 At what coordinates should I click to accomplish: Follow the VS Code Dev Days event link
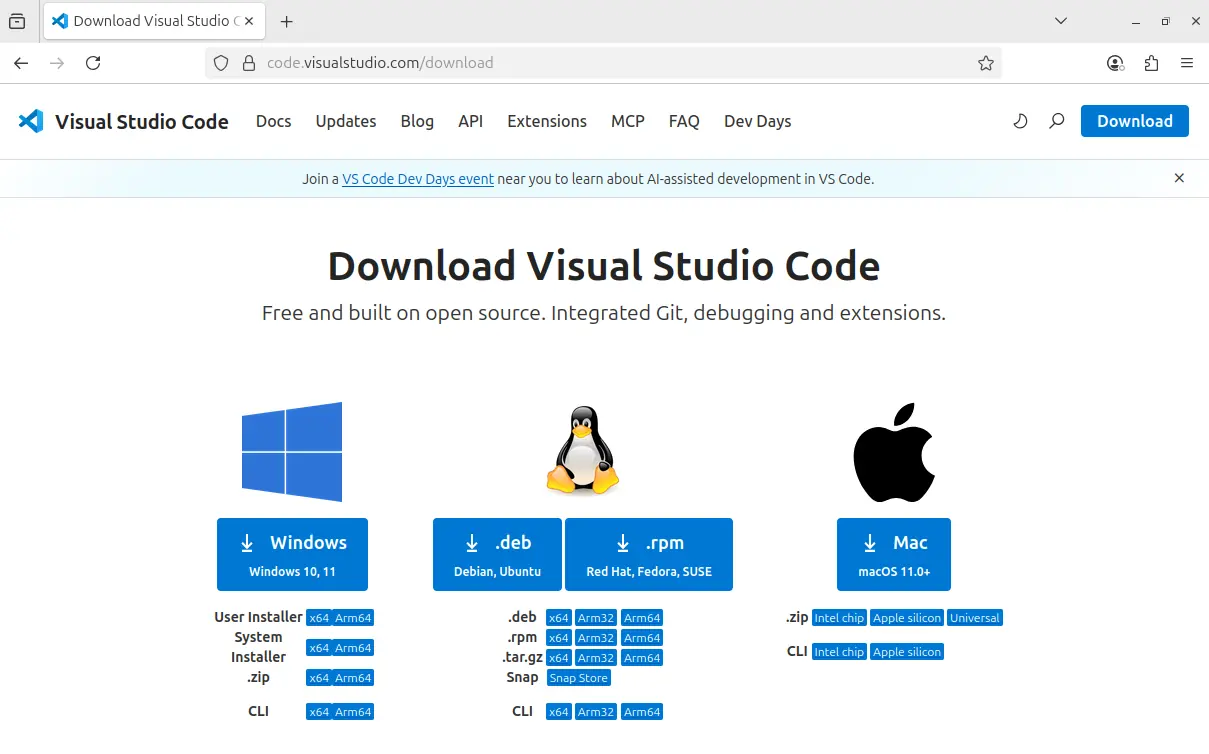click(x=418, y=179)
